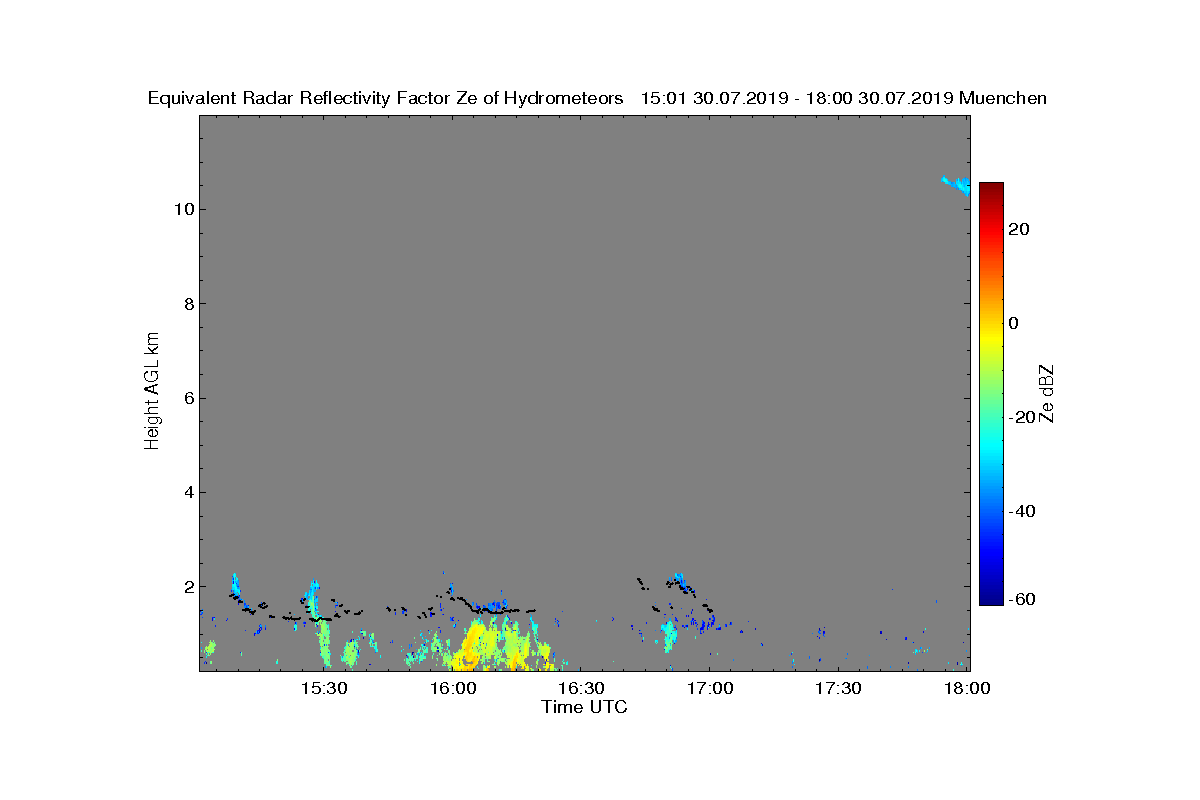Click the 'Height AGL km' axis label
This screenshot has width=1200, height=800.
tap(152, 393)
